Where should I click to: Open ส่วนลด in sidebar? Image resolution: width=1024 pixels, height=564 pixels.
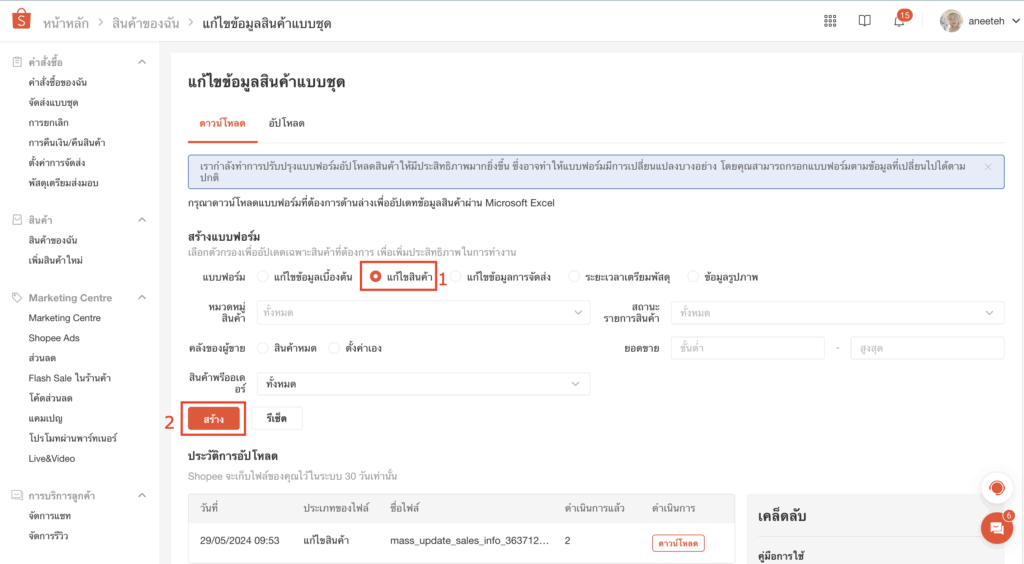pyautogui.click(x=42, y=358)
